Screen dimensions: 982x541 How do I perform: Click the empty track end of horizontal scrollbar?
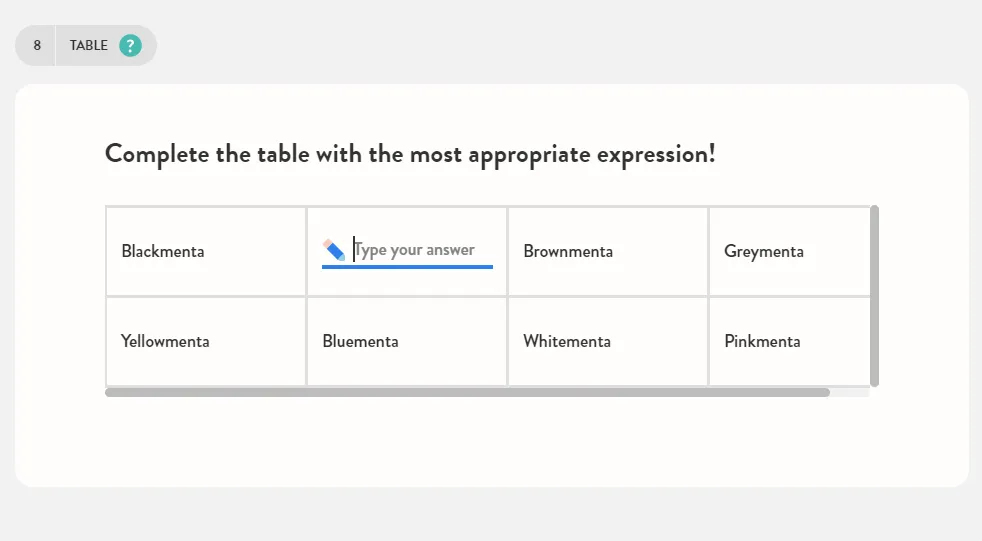850,393
